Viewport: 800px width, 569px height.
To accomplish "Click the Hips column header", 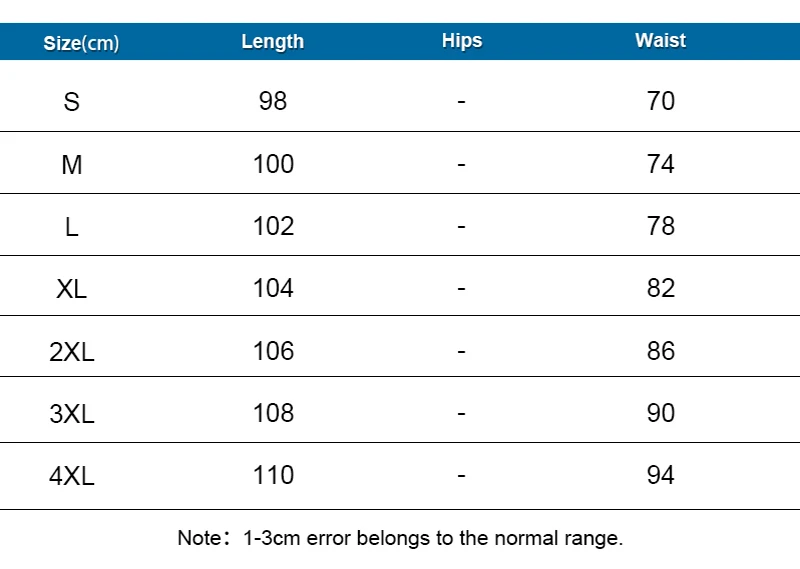I will click(462, 41).
